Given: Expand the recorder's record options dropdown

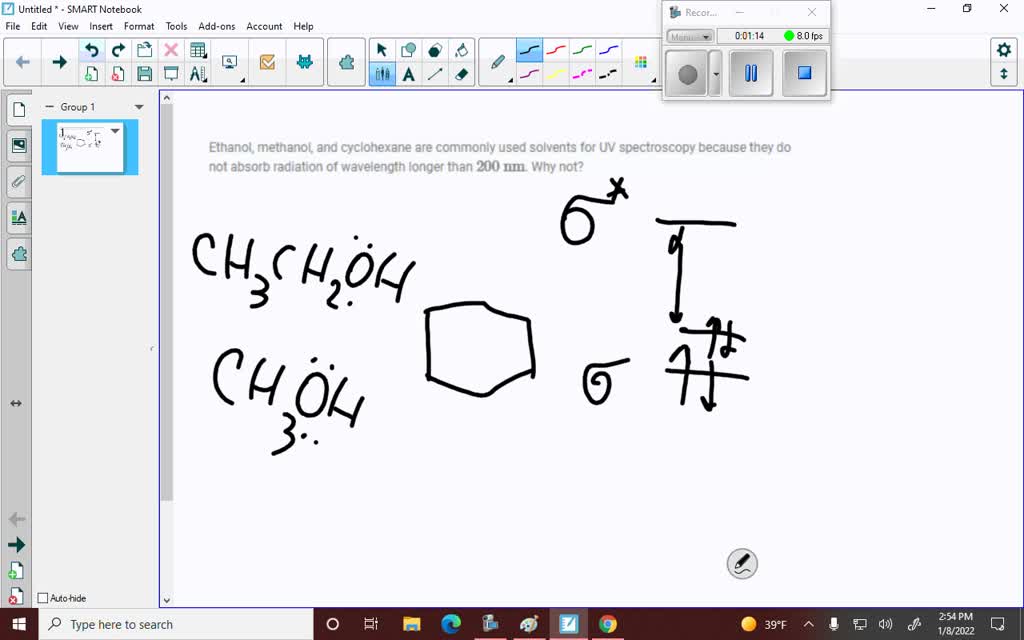Looking at the screenshot, I should pos(717,73).
